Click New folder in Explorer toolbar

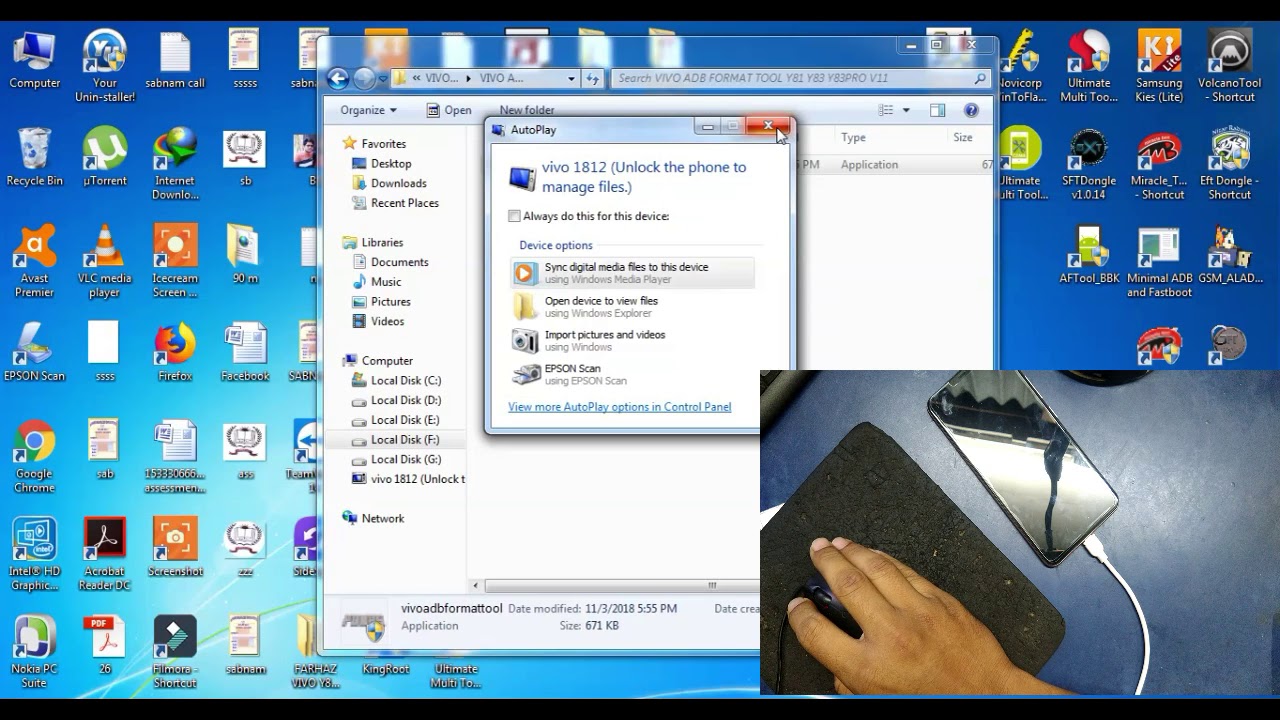point(526,110)
